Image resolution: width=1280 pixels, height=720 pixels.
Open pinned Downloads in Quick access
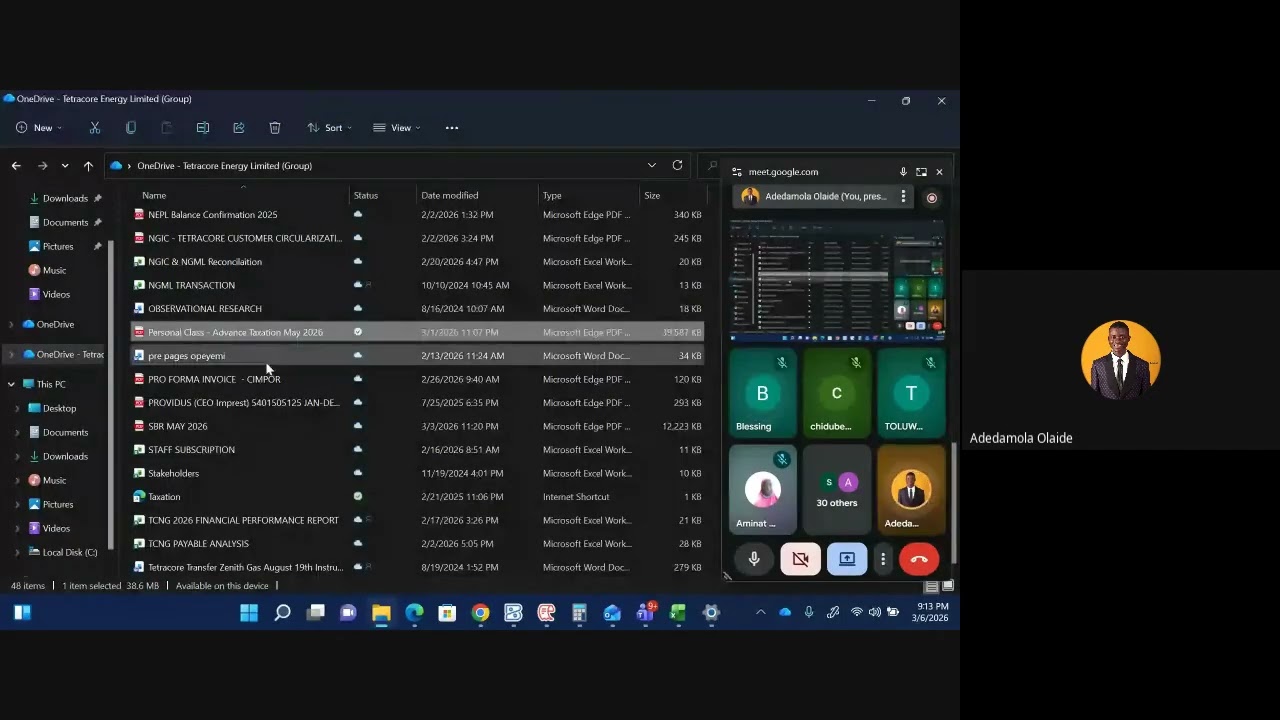65,198
